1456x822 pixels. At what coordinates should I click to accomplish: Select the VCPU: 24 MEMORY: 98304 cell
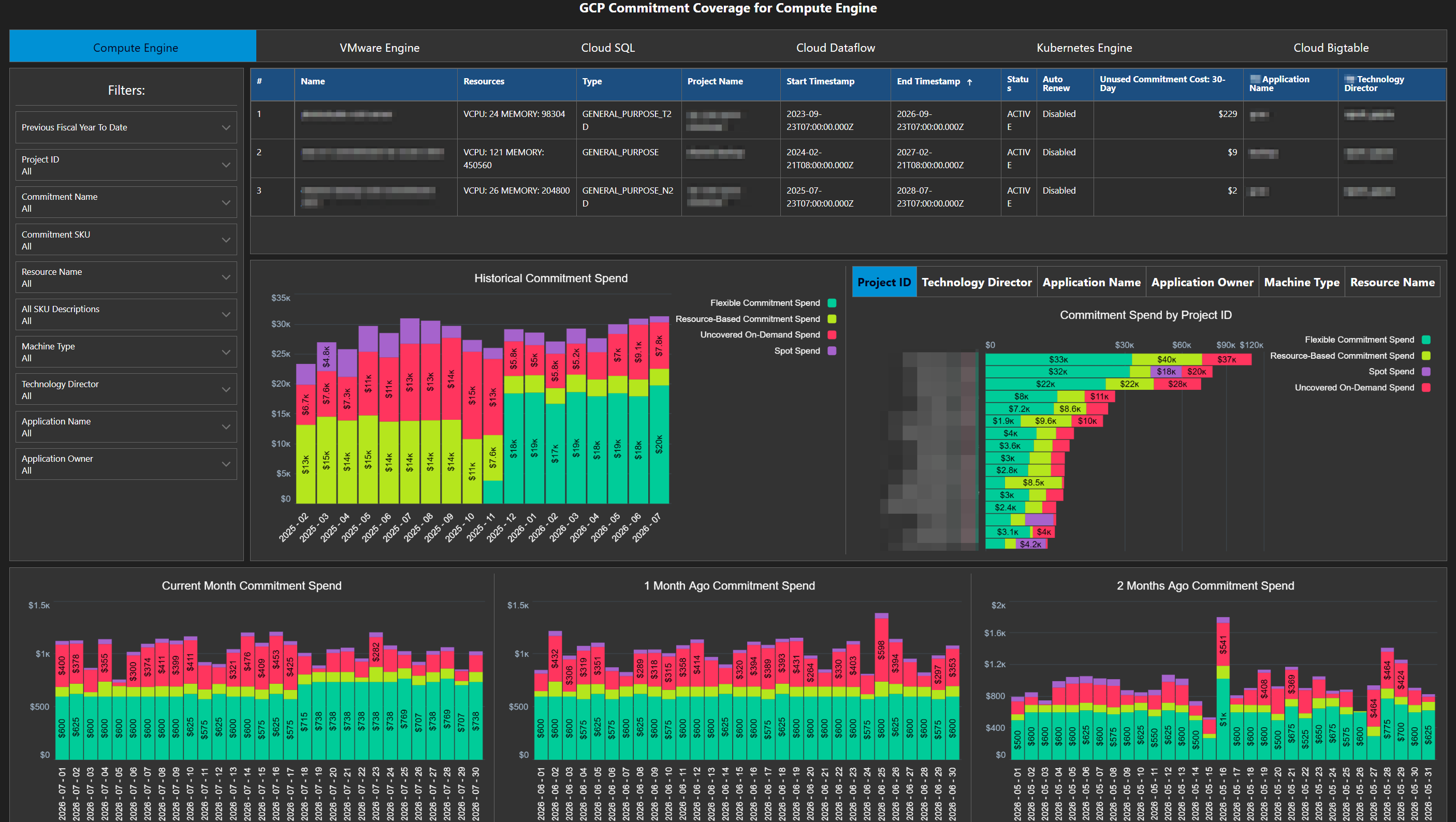click(517, 120)
